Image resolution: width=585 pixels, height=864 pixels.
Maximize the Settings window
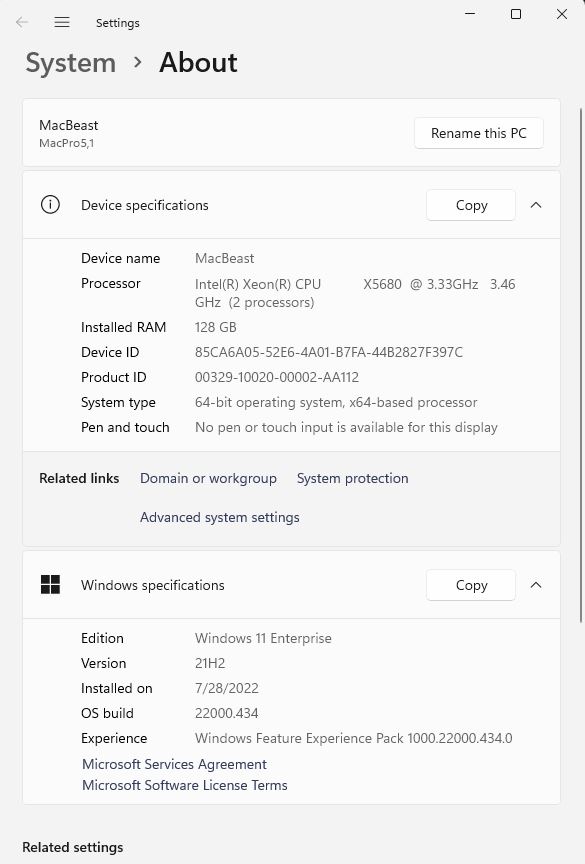pos(516,14)
